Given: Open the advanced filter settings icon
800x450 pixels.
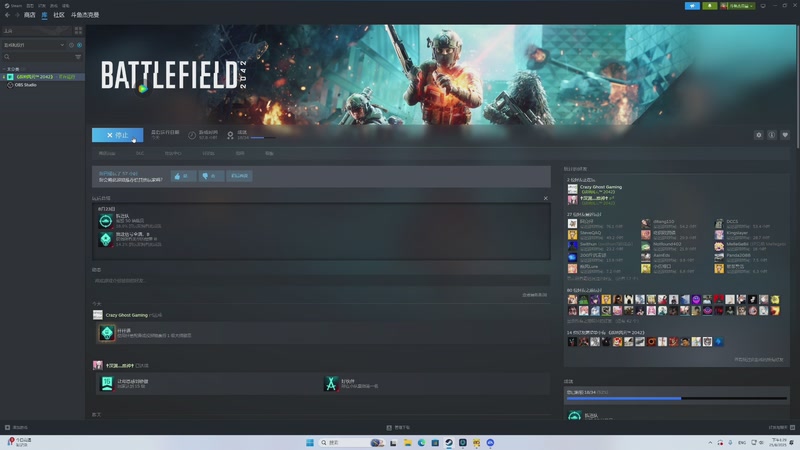Looking at the screenshot, I should click(78, 57).
